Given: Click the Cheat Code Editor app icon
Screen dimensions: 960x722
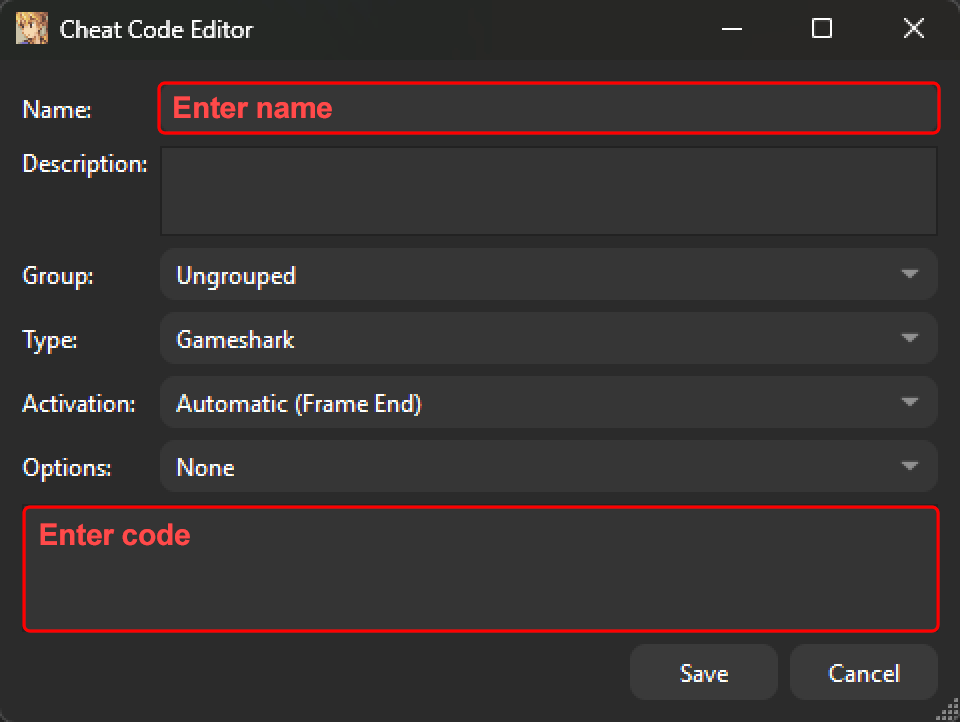Looking at the screenshot, I should click(31, 29).
